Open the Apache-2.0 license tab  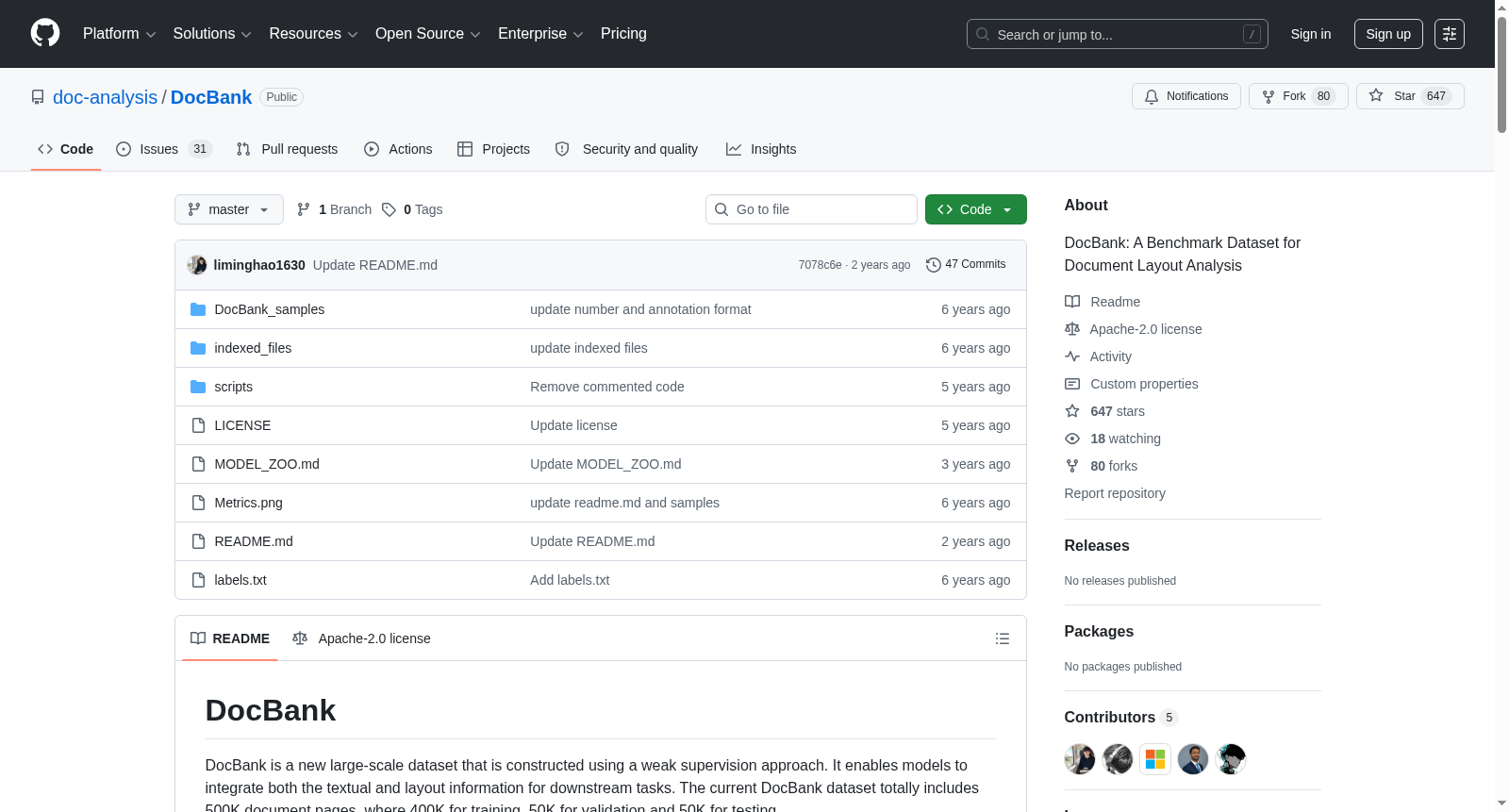click(x=362, y=638)
